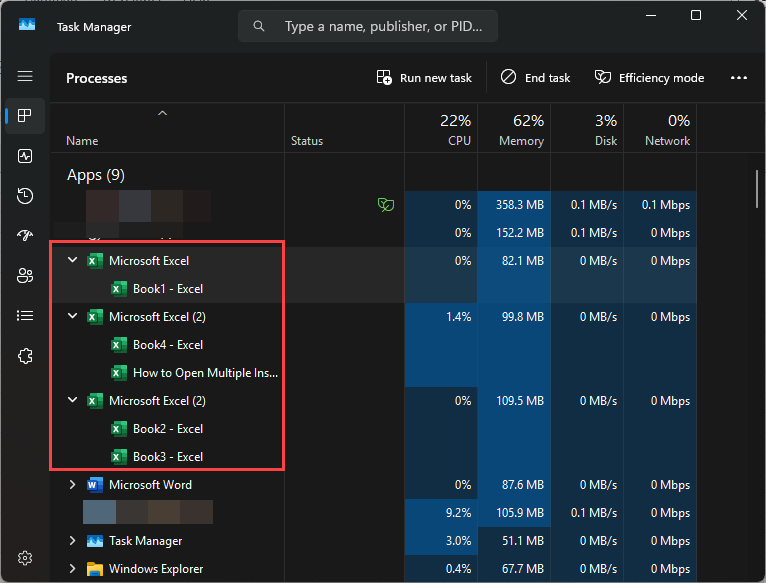This screenshot has height=583, width=766.
Task: Click the Windows Explorer folder icon
Action: (95, 569)
